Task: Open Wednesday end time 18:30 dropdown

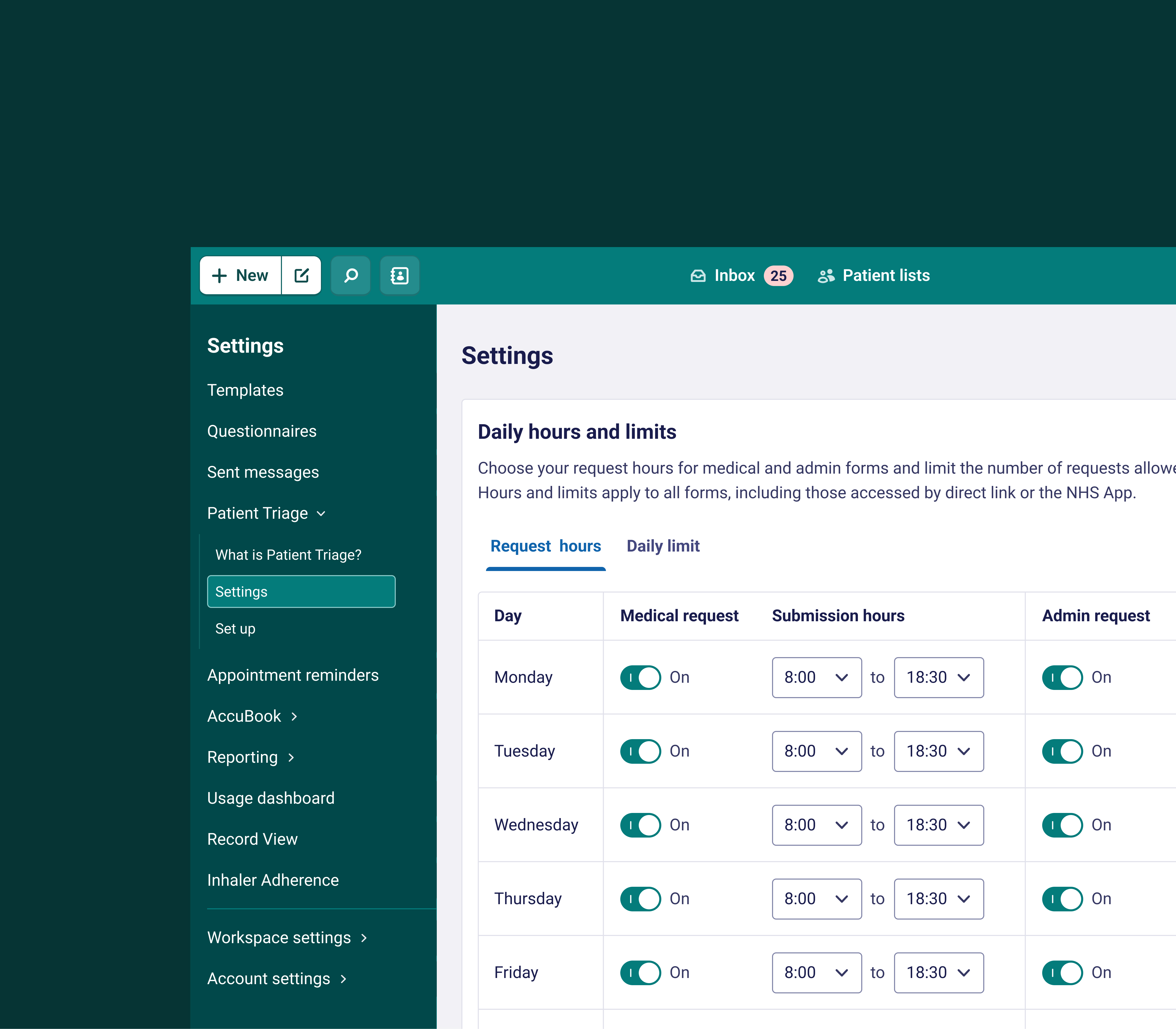Action: tap(939, 825)
